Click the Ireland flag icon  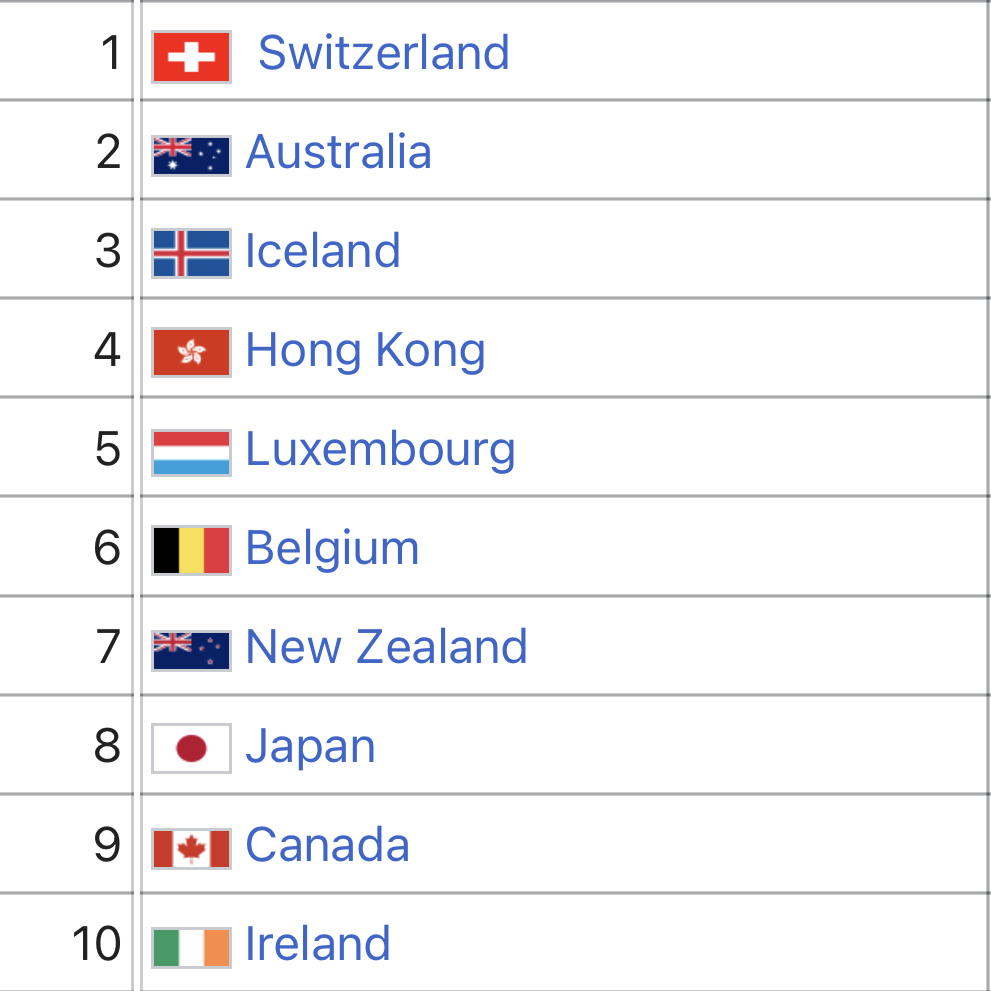[191, 947]
